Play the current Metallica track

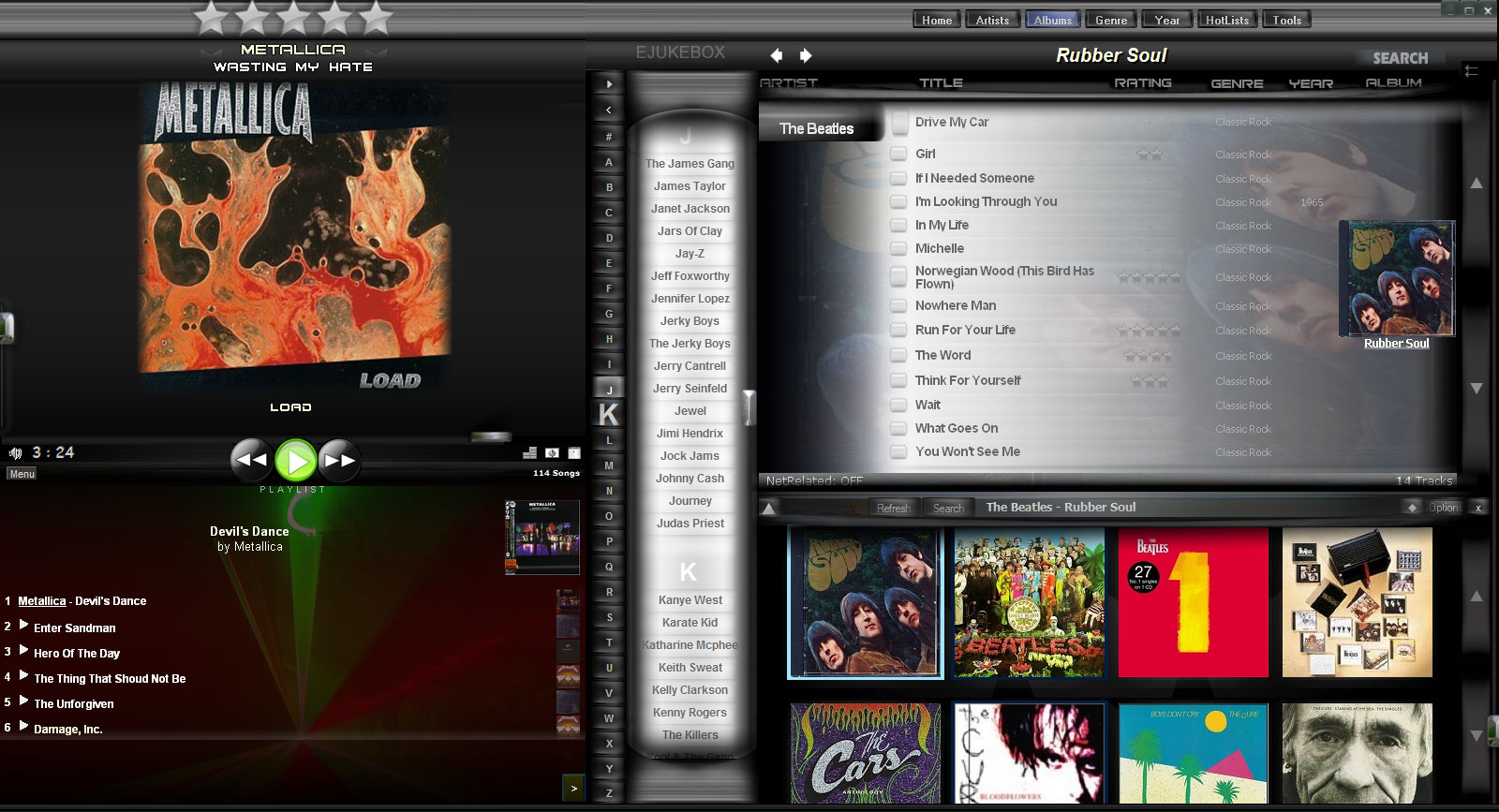coord(295,461)
